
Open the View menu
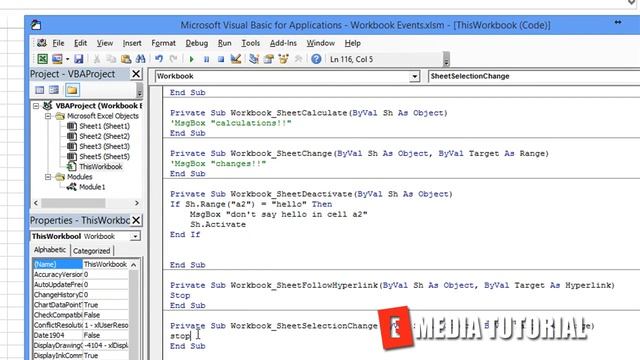coord(105,43)
